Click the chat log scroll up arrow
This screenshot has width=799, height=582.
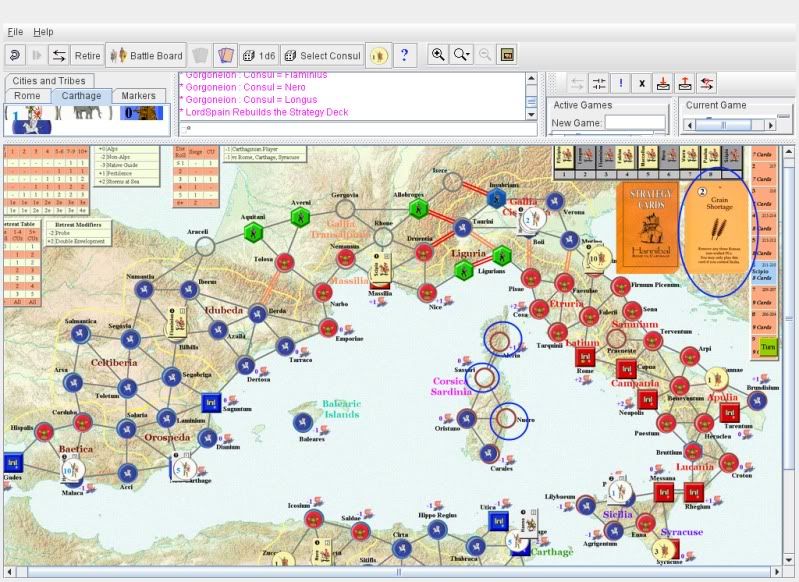point(531,78)
